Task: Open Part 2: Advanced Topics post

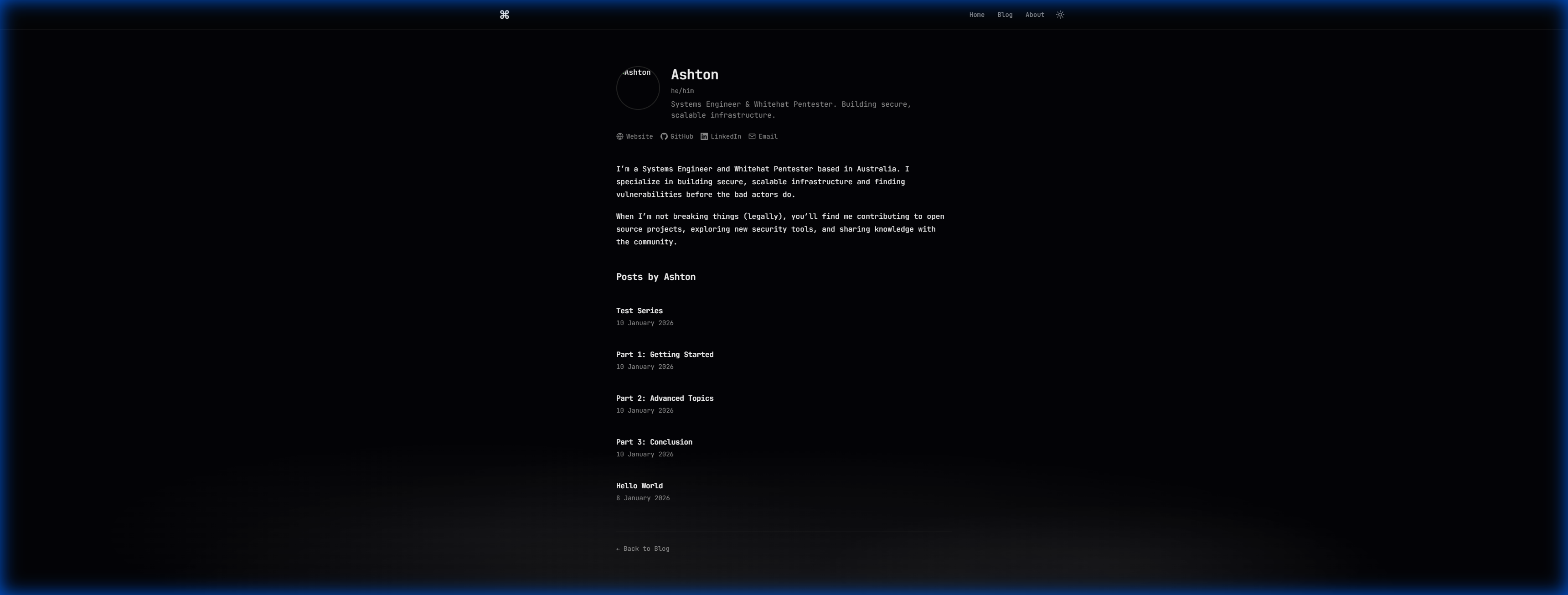Action: tap(664, 398)
